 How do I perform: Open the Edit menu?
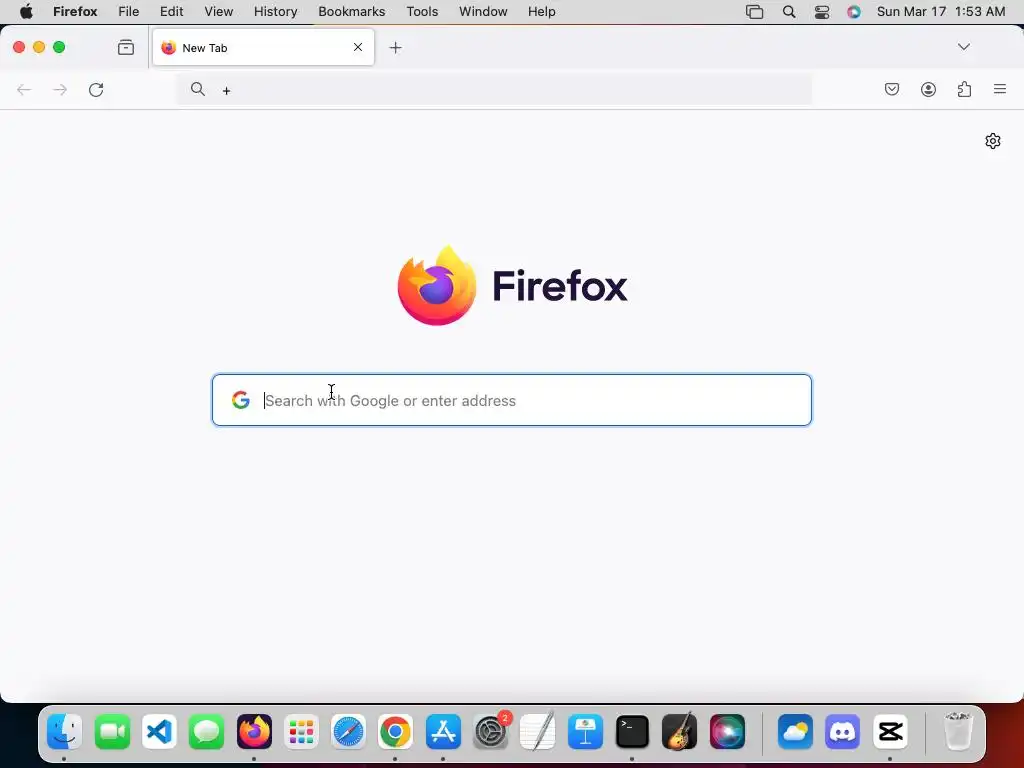[172, 12]
